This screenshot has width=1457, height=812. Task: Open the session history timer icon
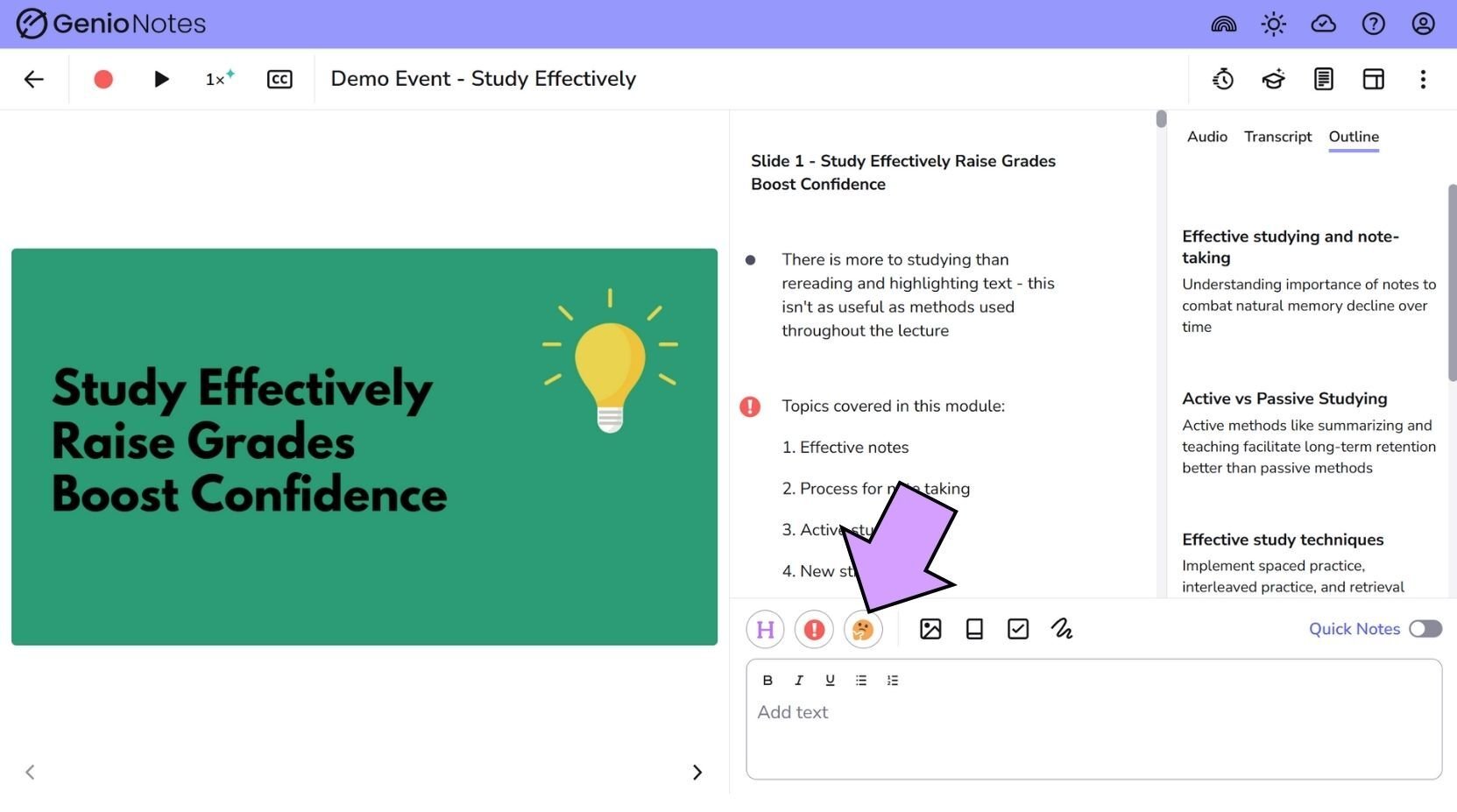1223,79
